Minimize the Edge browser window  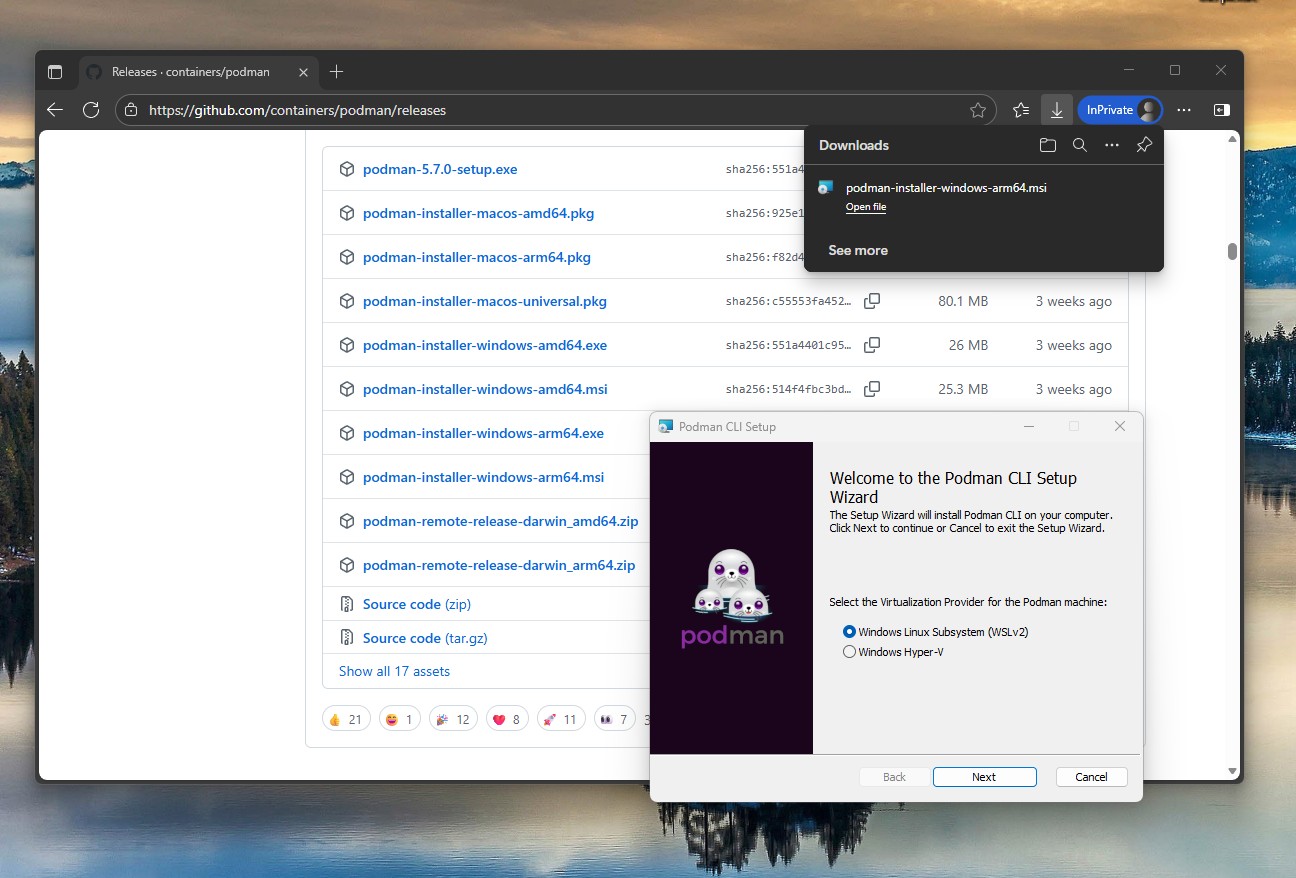tap(1129, 70)
